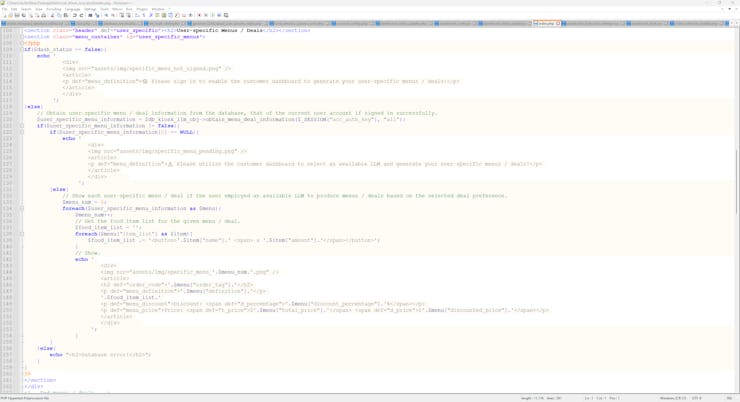Create a new file from toolbar
Screen dimensions: 740x402
click(4, 15)
